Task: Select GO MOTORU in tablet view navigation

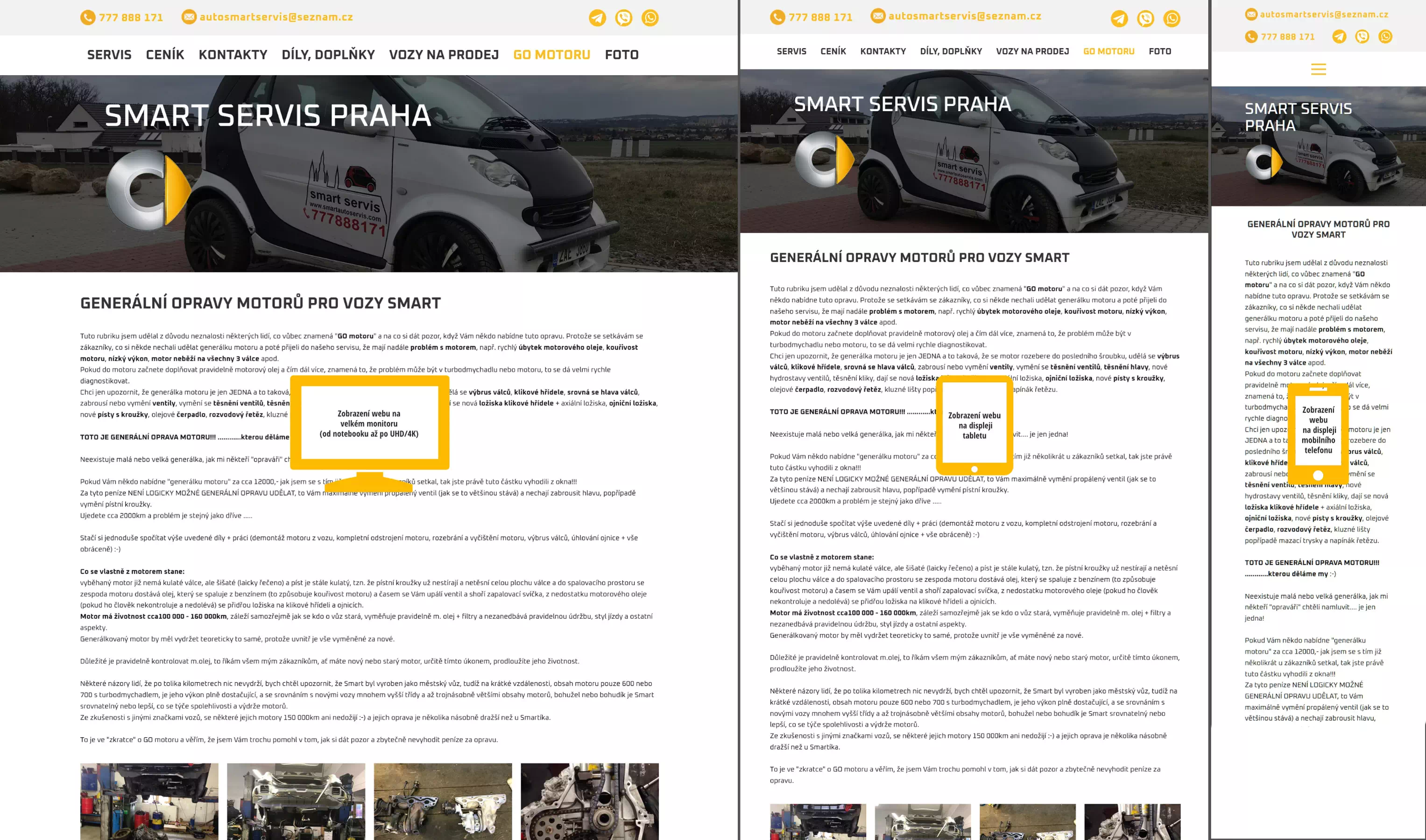Action: pyautogui.click(x=1109, y=51)
